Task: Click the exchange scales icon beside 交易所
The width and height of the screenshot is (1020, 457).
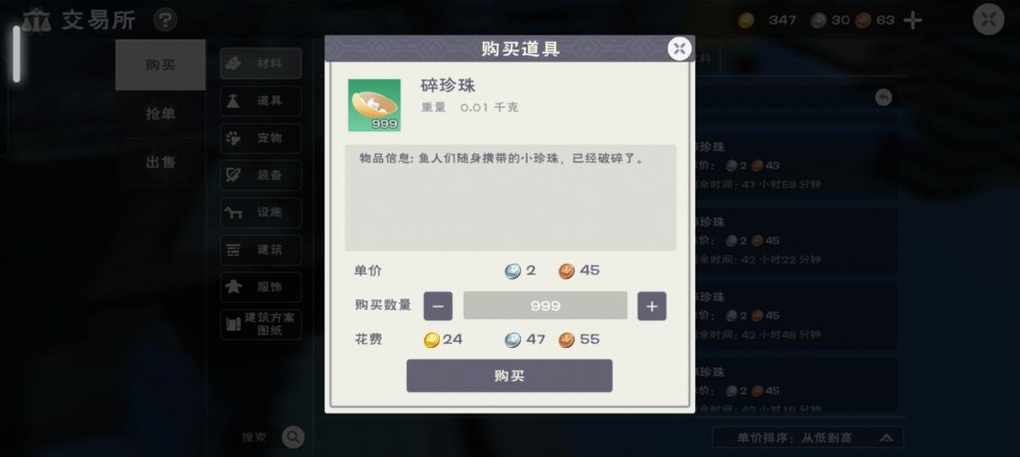Action: coord(36,20)
